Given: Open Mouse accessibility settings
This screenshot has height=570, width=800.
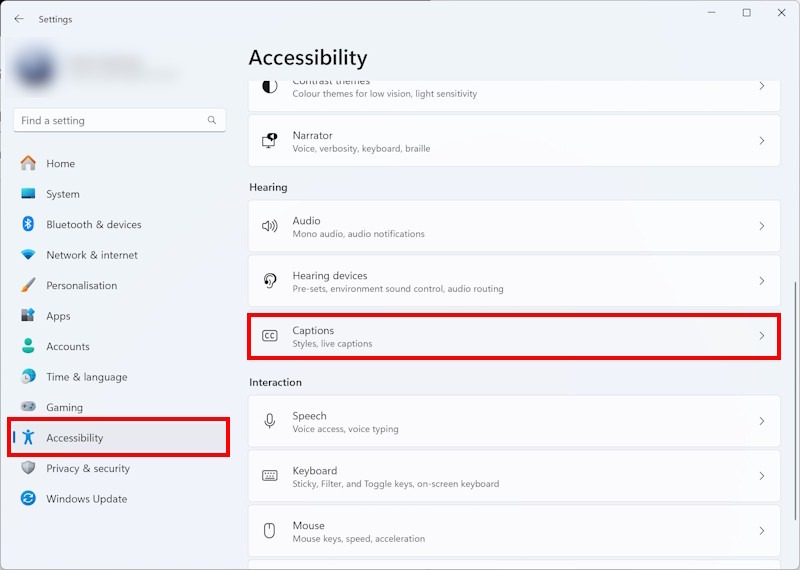Looking at the screenshot, I should [513, 531].
